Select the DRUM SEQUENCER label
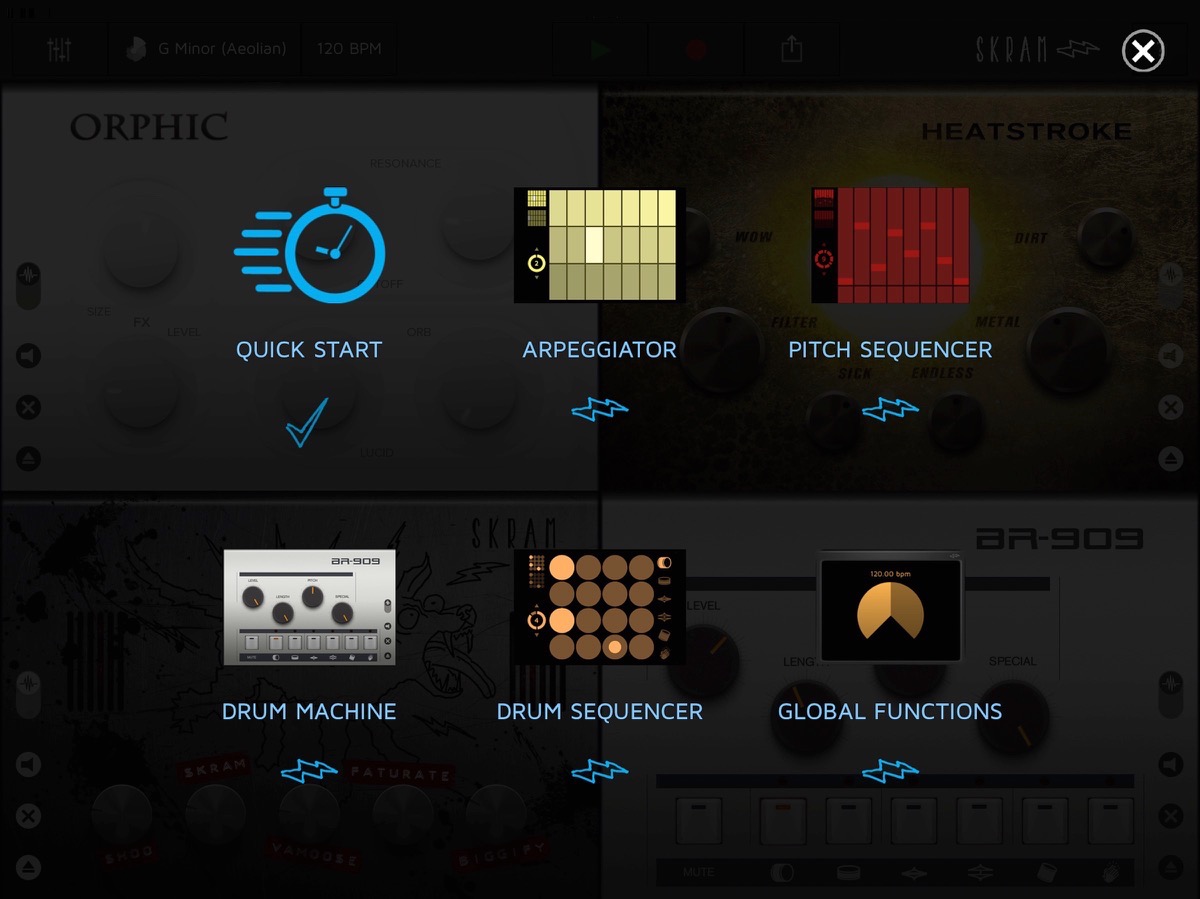The width and height of the screenshot is (1200, 899). coord(600,712)
